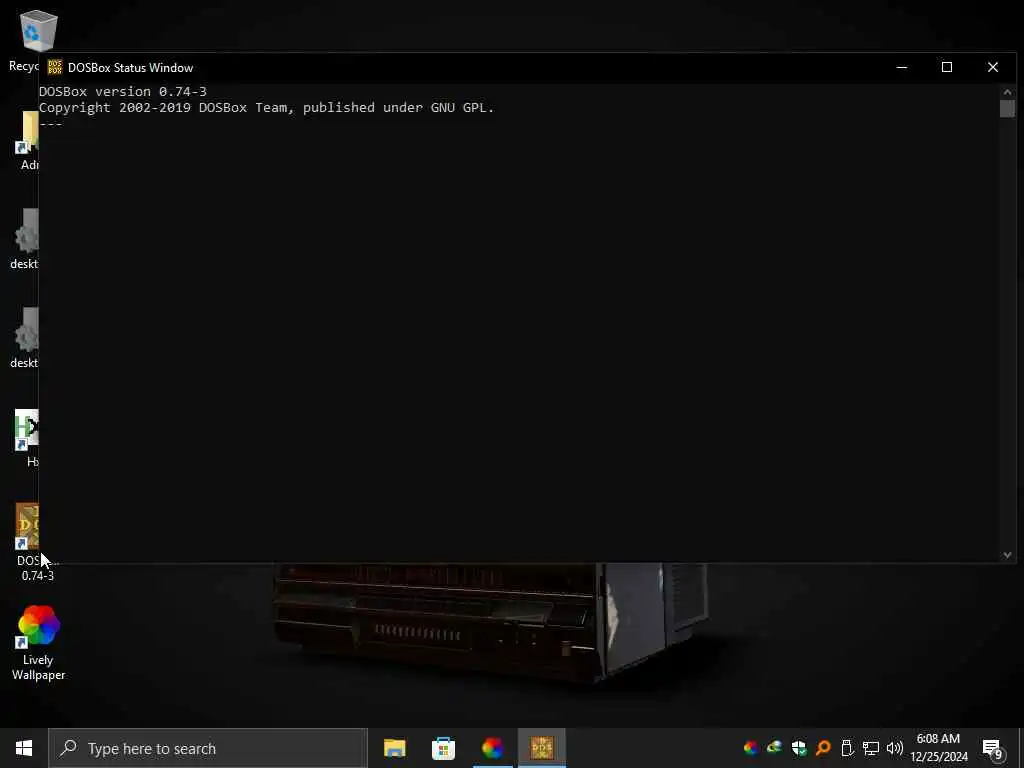Click the scroll down arrow in DOSBox window
The image size is (1024, 768).
1007,555
